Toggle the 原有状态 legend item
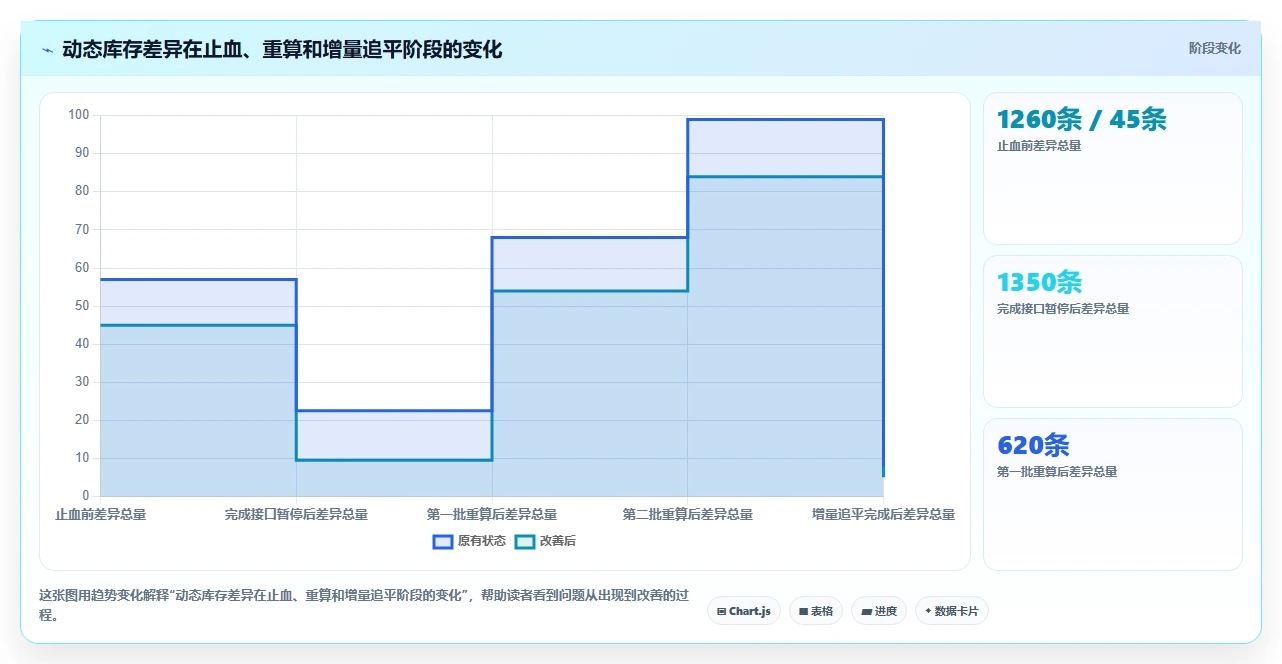The image size is (1282, 664). [469, 541]
